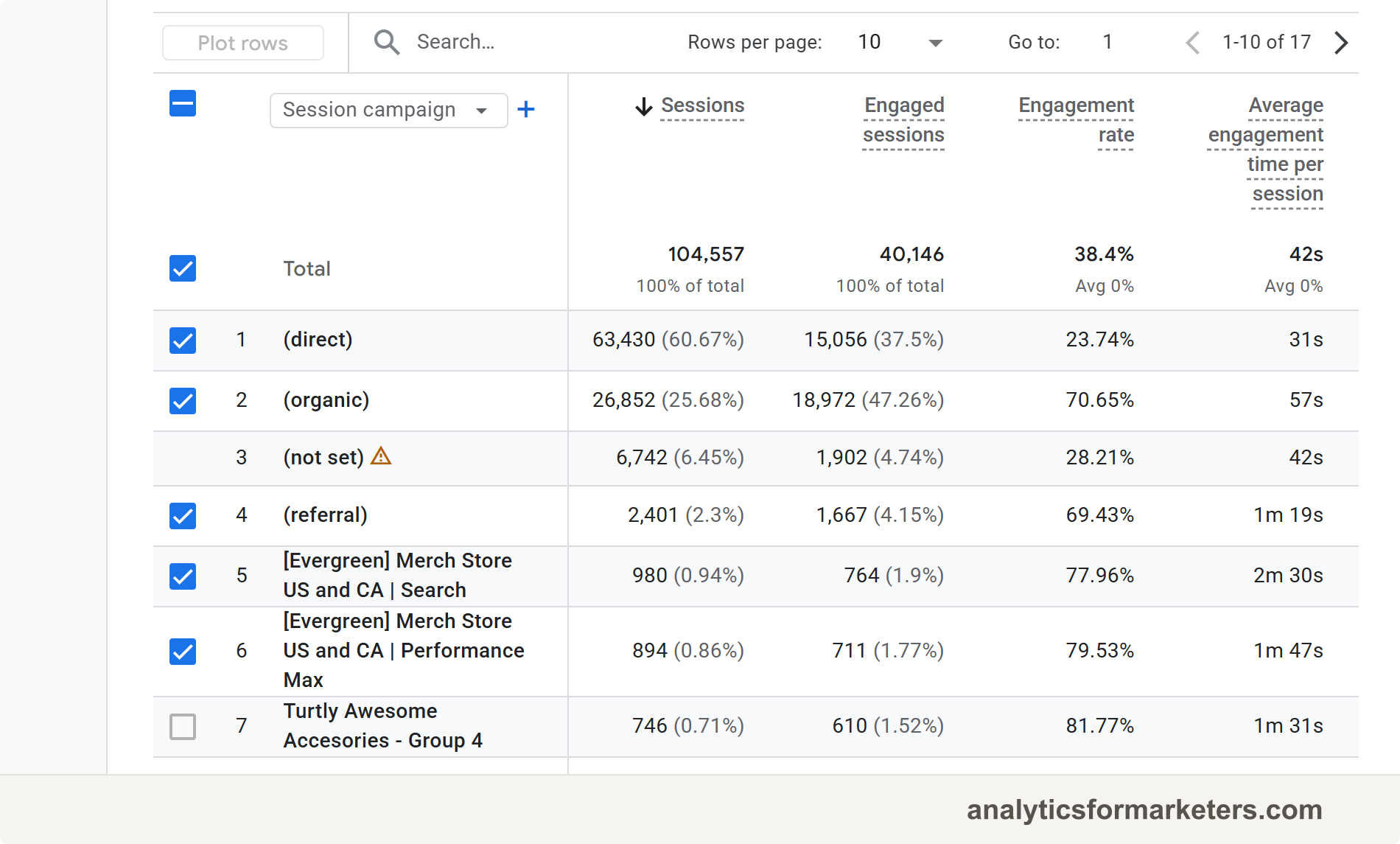Click the 2m 30s engagement time value
Screen dimensions: 1400x844
pyautogui.click(x=1288, y=576)
